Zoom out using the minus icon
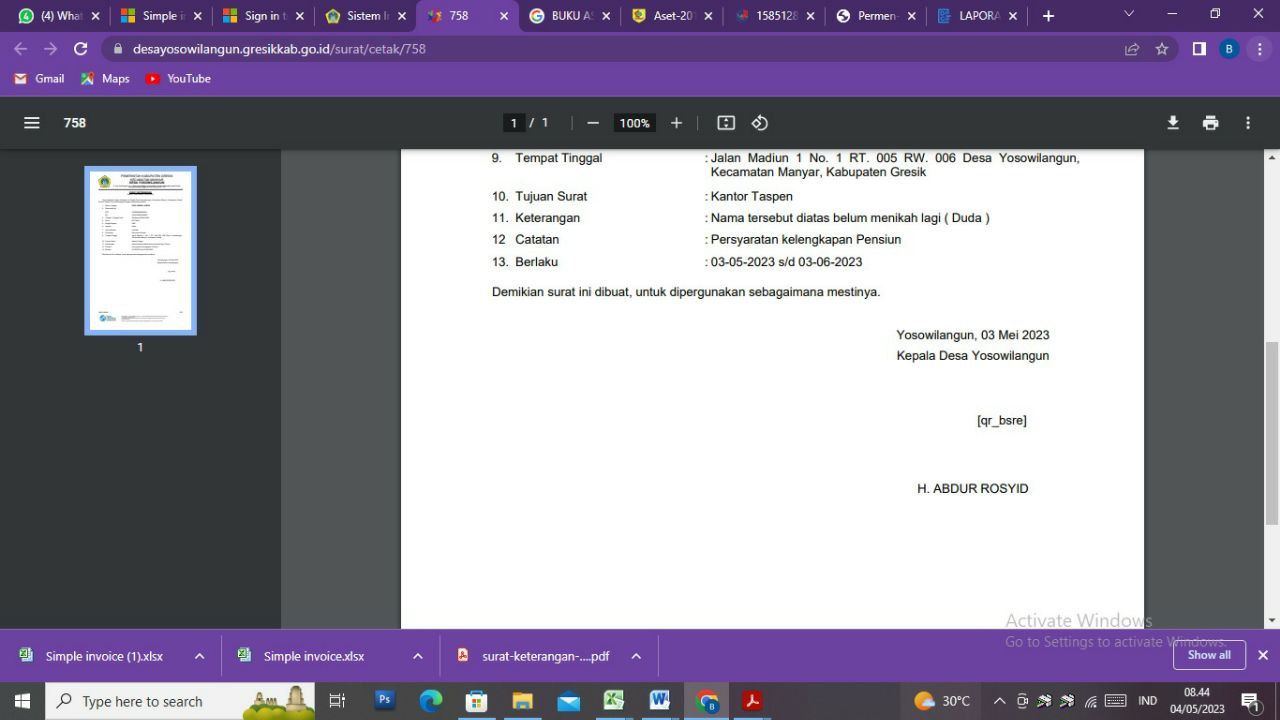Viewport: 1280px width, 720px height. click(x=592, y=122)
